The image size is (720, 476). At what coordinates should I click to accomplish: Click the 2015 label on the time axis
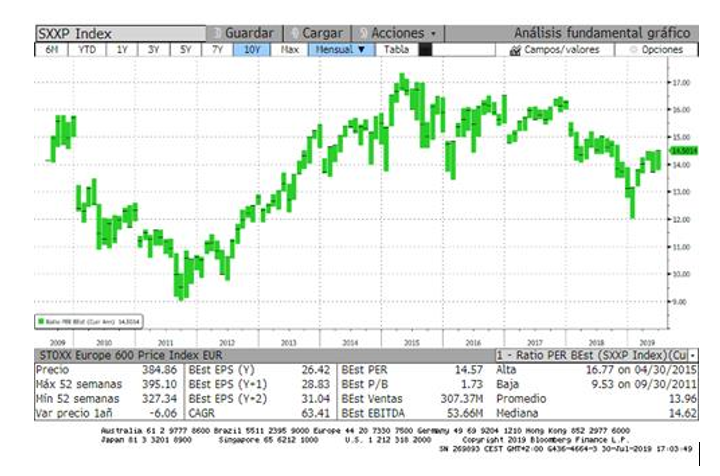coord(411,343)
